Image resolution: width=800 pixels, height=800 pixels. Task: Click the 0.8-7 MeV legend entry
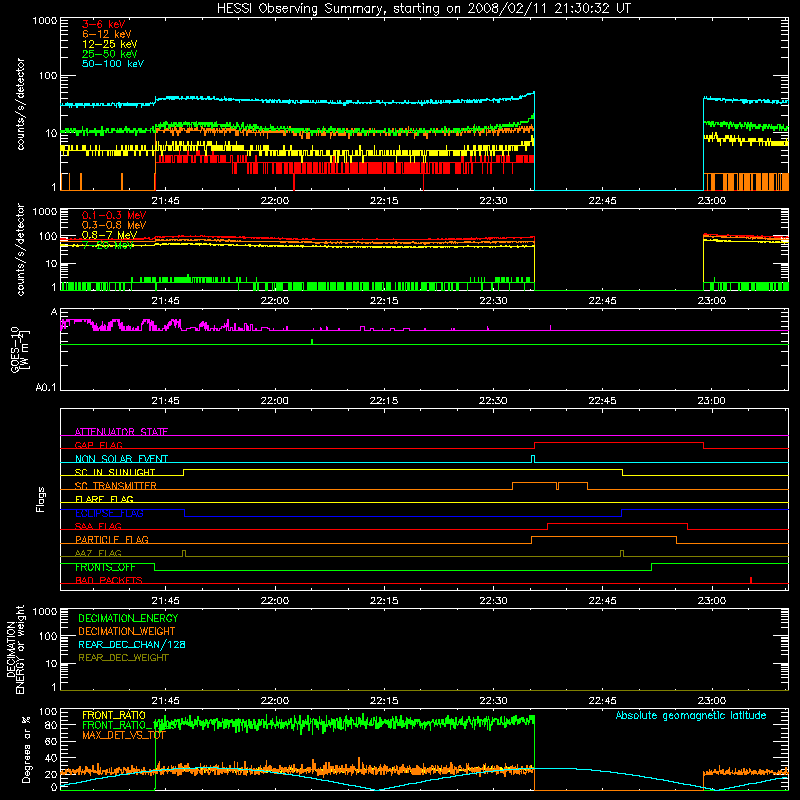(x=109, y=235)
